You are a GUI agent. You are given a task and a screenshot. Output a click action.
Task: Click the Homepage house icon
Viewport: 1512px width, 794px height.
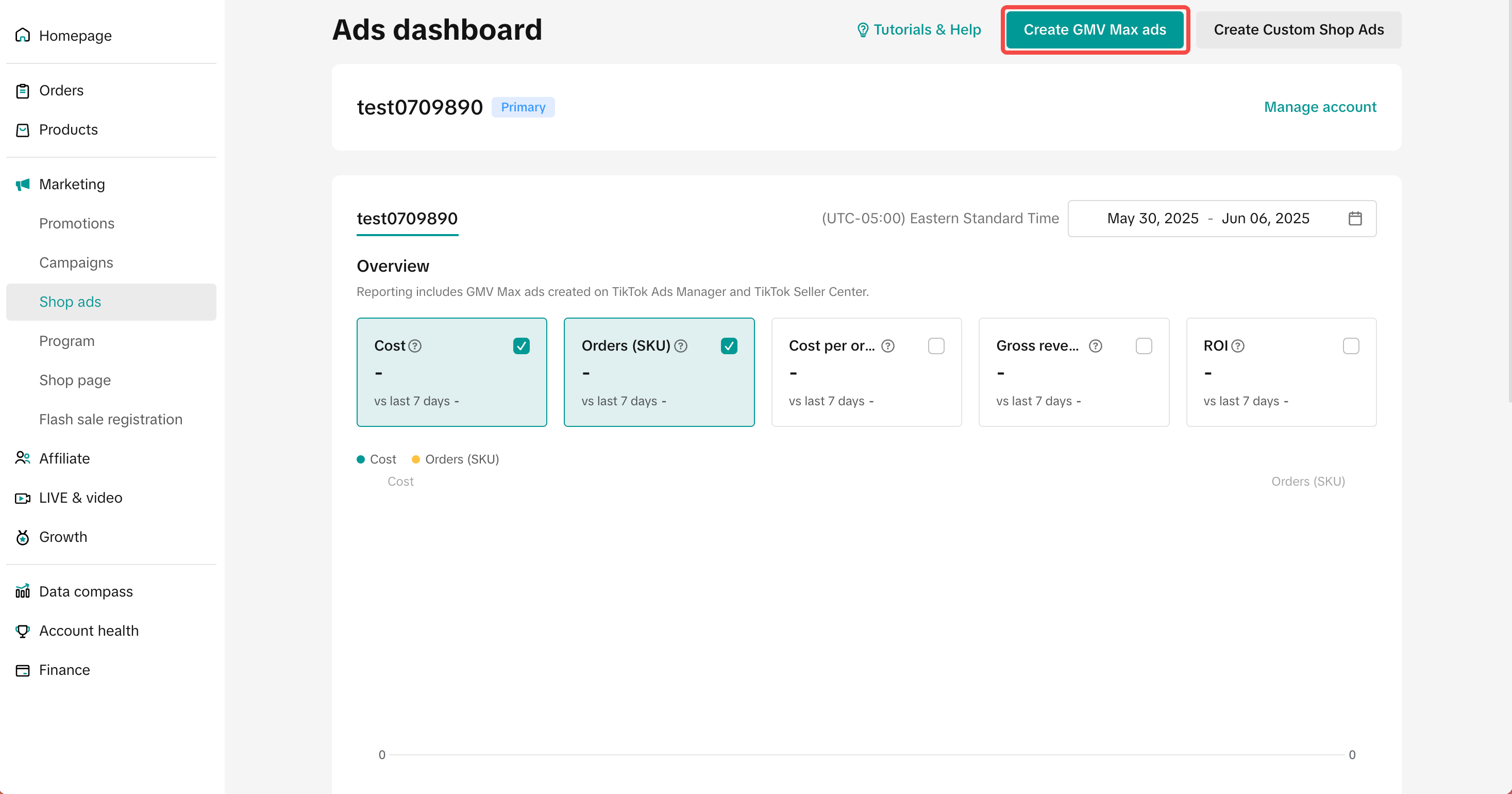click(22, 35)
